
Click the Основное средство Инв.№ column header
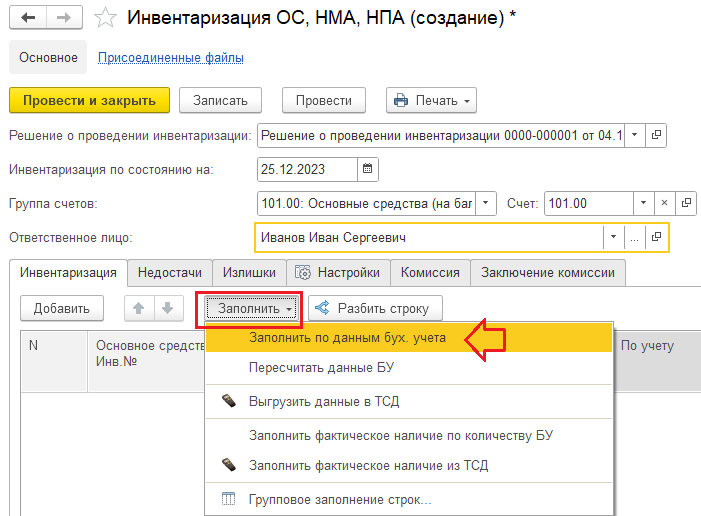(147, 362)
